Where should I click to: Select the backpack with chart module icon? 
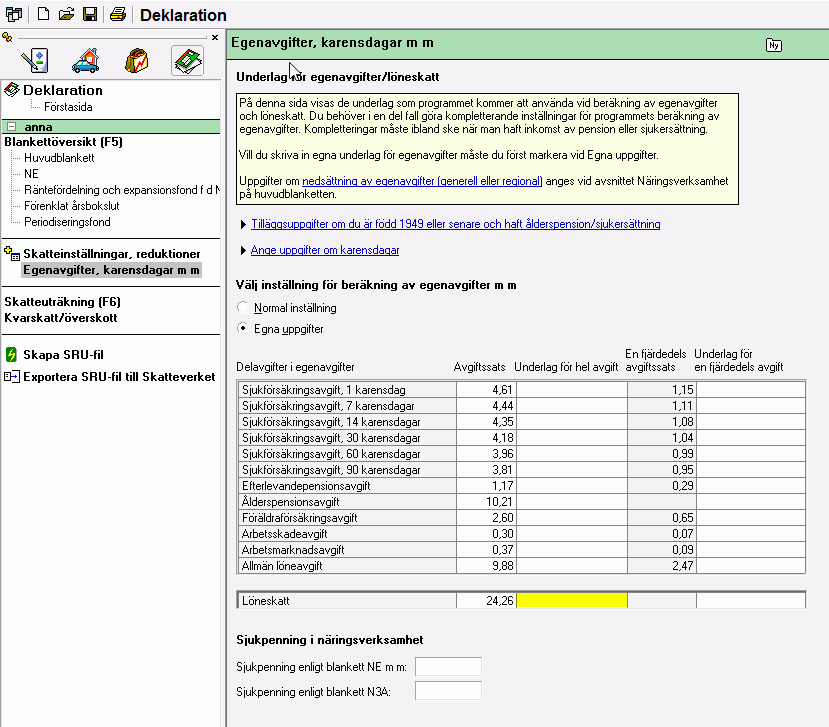click(136, 60)
